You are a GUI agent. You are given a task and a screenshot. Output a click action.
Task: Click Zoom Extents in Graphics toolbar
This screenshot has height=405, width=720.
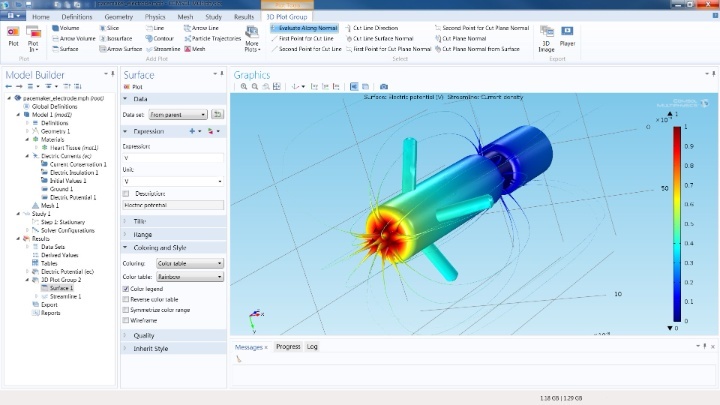(277, 86)
